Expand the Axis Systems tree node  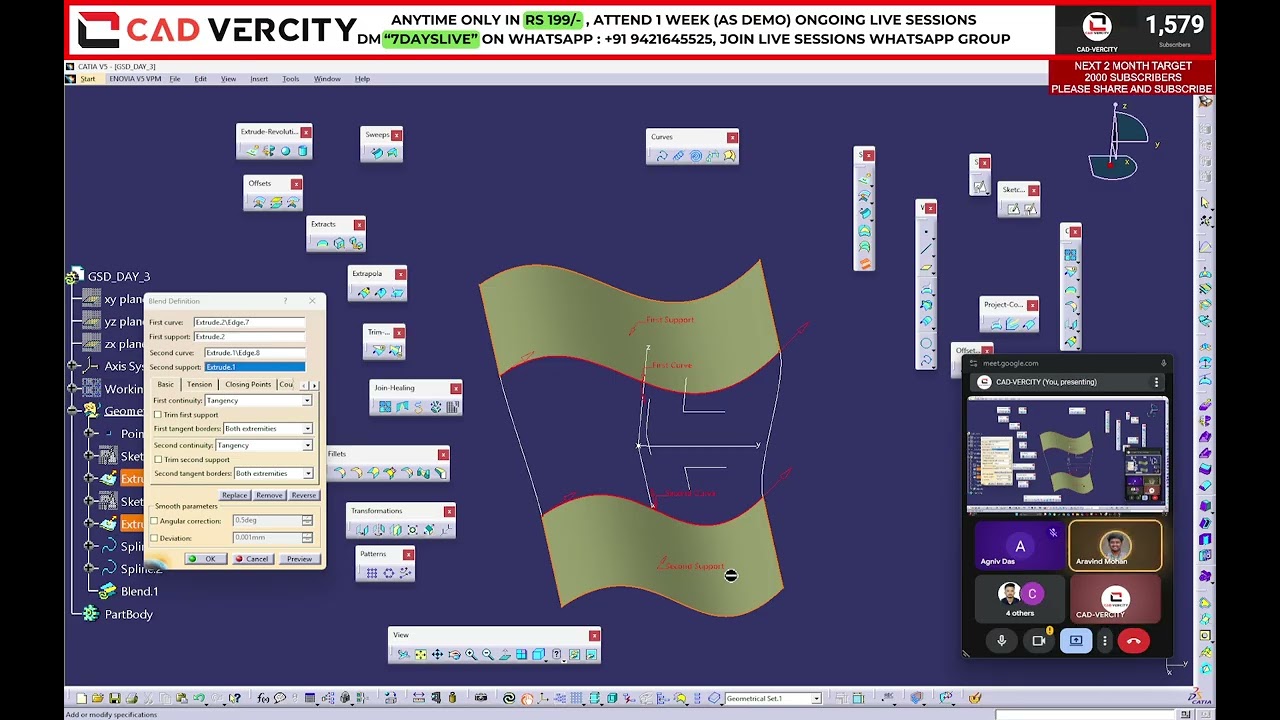tap(72, 367)
